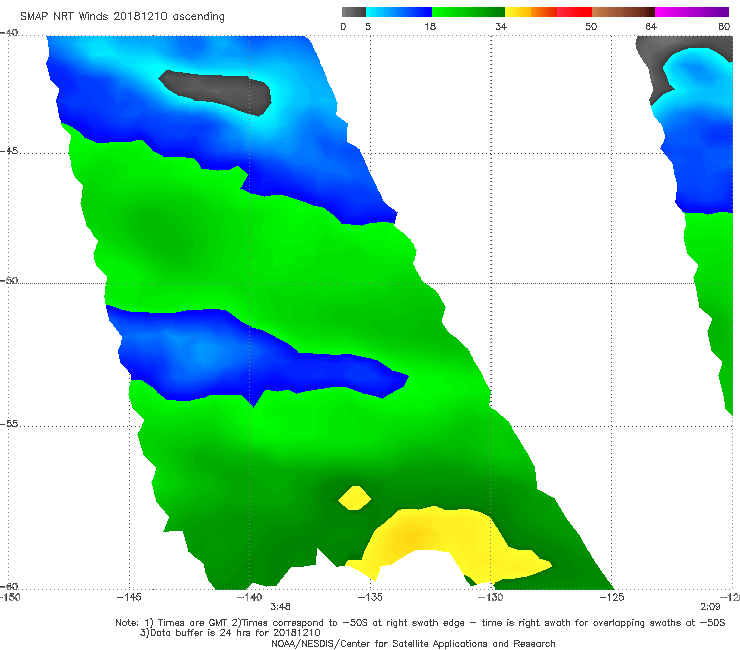This screenshot has width=740, height=650.
Task: Click the color bar label '5'
Action: point(368,26)
